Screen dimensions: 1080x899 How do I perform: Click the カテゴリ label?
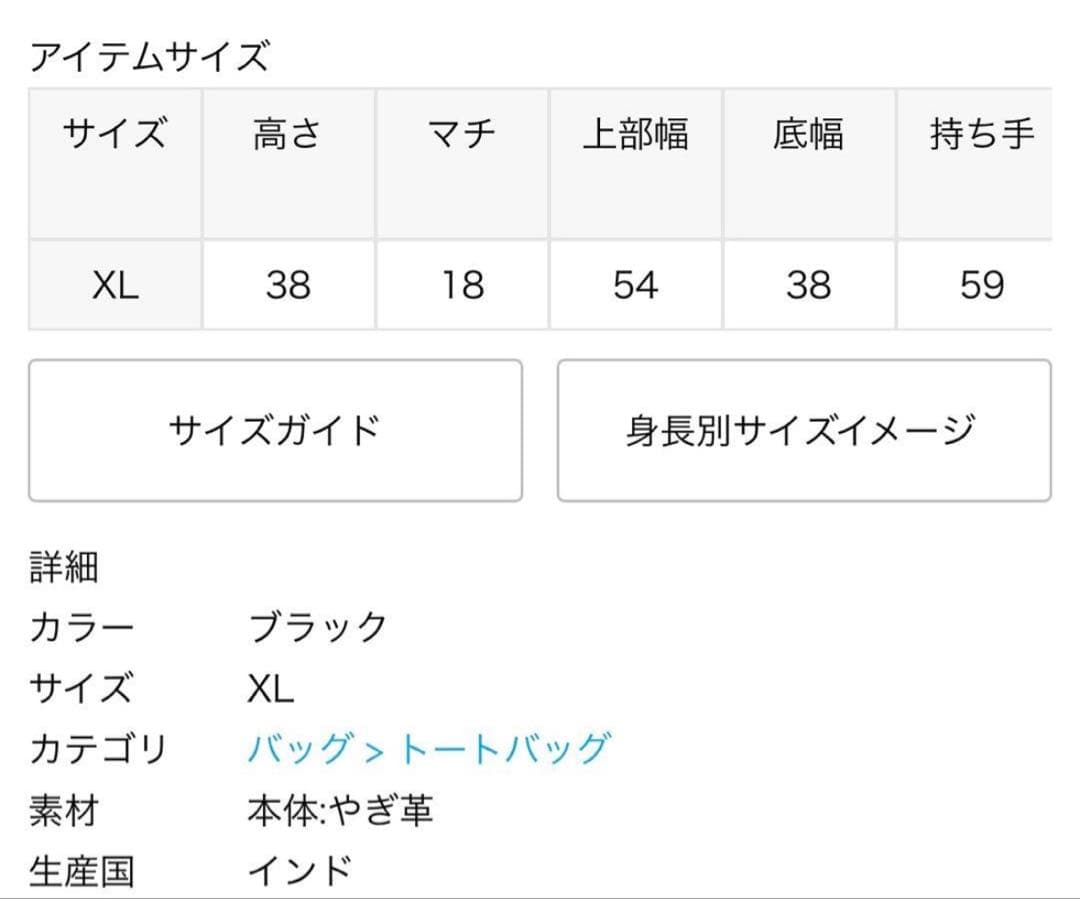[x=98, y=748]
